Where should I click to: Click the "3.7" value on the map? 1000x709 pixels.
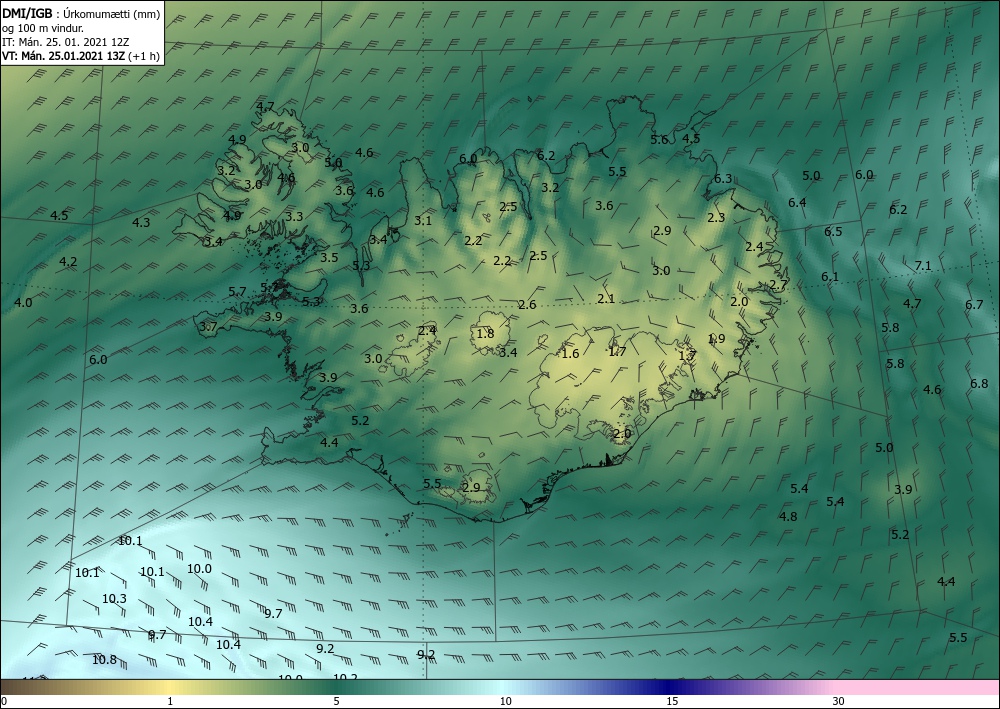tap(209, 326)
